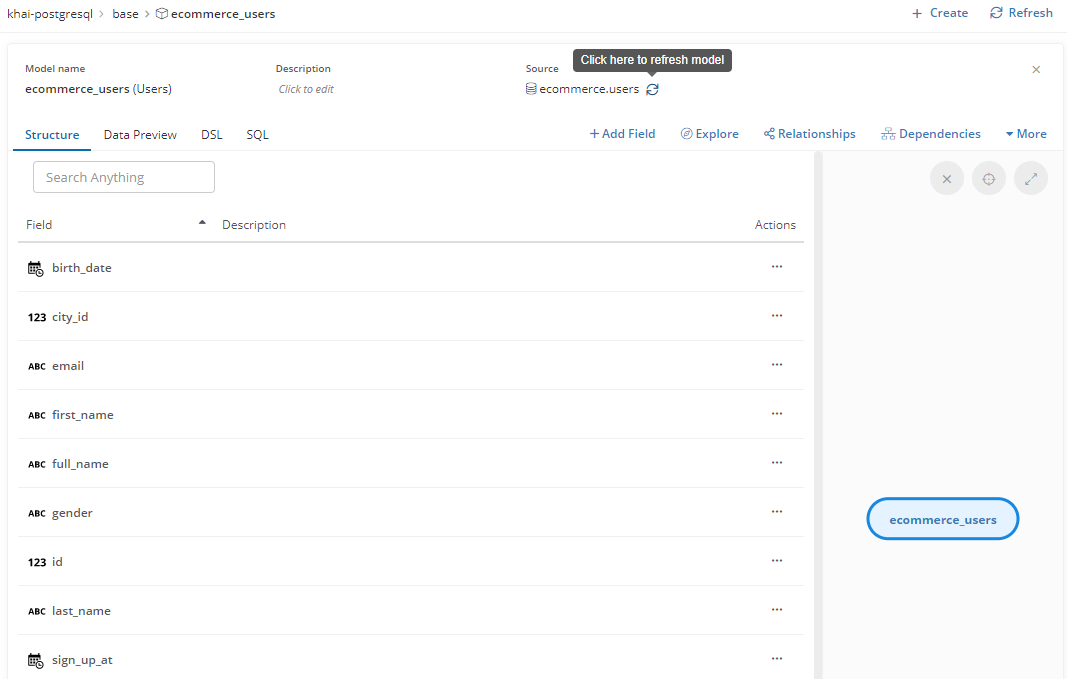Click the last_name field name
Screen dimensions: 1067x679
(81, 611)
